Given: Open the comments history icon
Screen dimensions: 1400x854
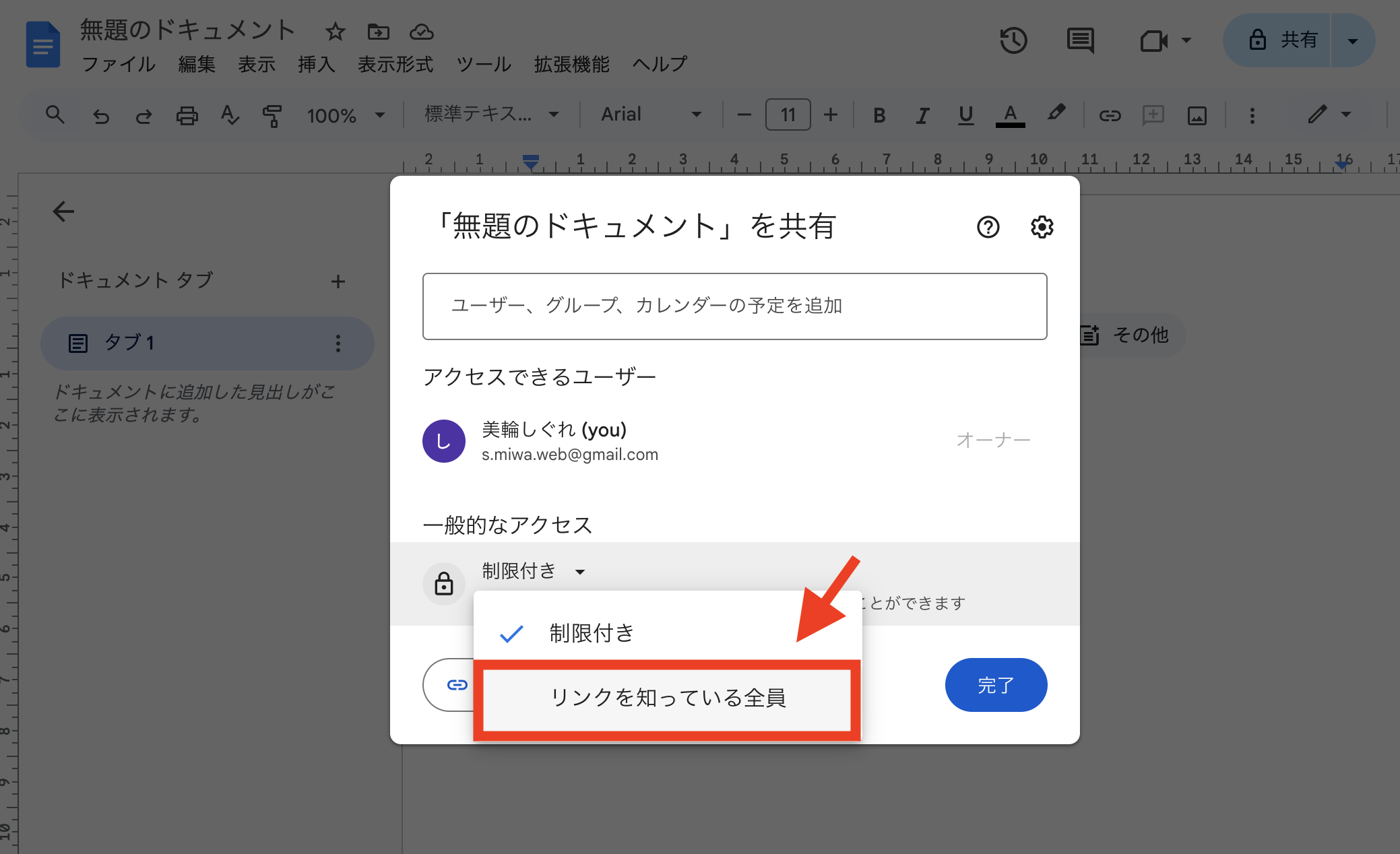Looking at the screenshot, I should point(1080,40).
